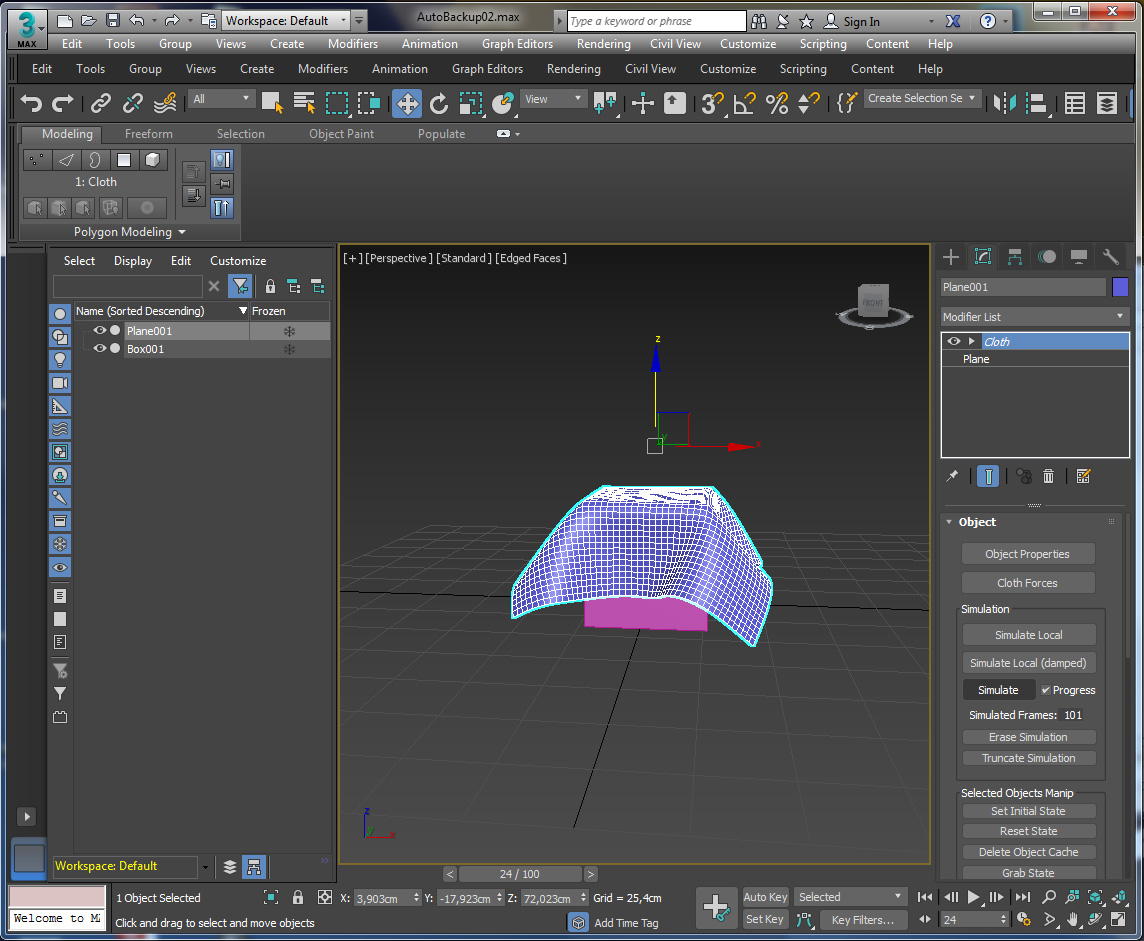Click the Erase Simulation button
This screenshot has width=1144, height=941.
[x=1028, y=737]
